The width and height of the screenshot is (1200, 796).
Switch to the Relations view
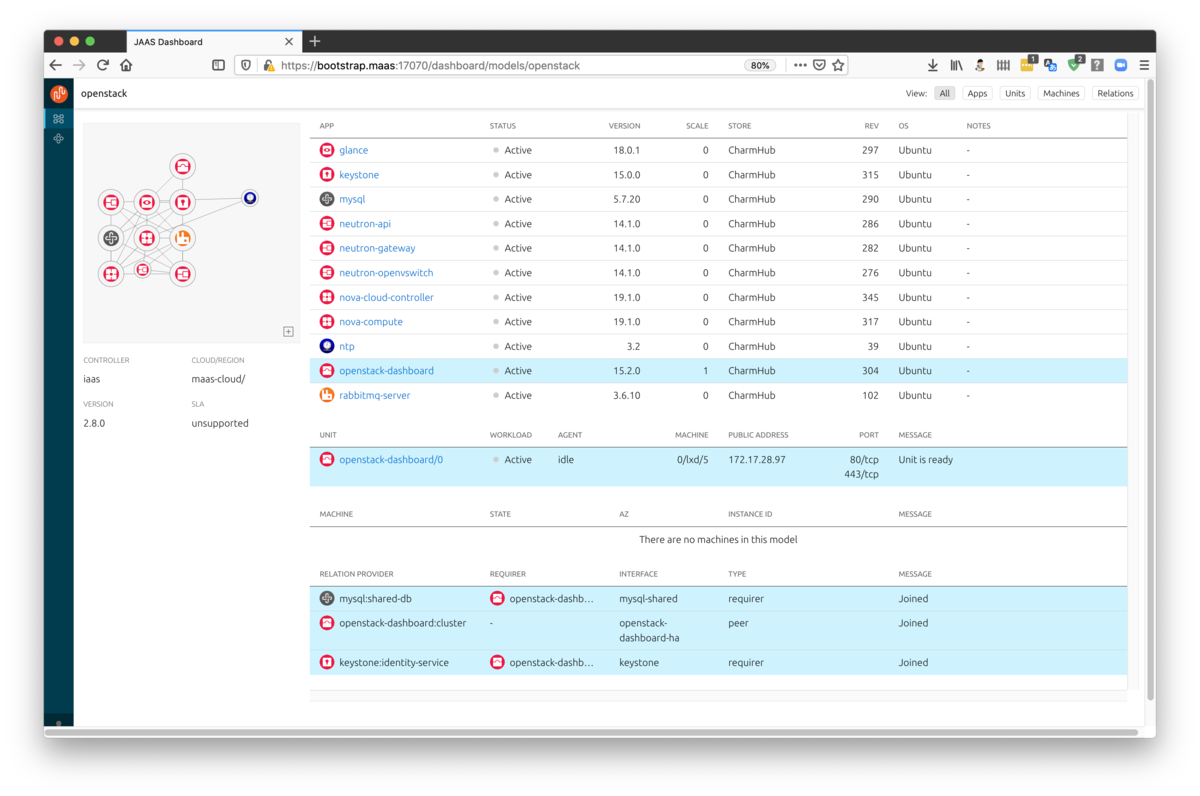(1115, 93)
